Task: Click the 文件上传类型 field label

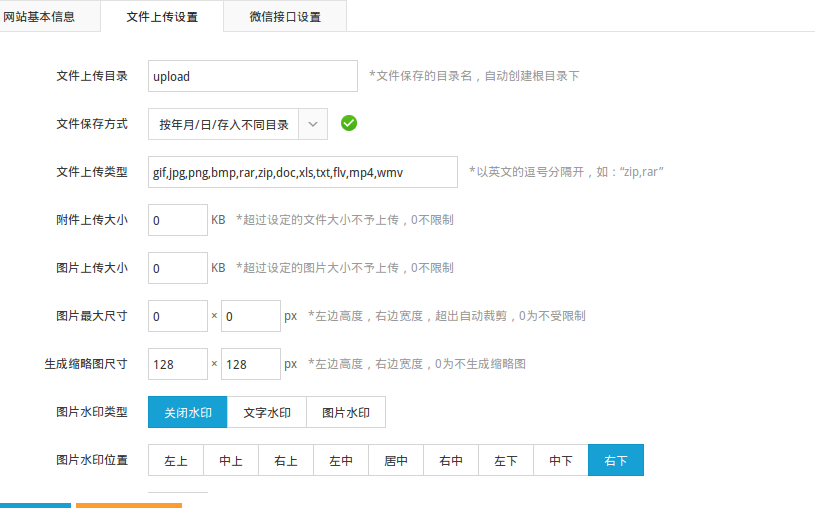Action: [92, 172]
